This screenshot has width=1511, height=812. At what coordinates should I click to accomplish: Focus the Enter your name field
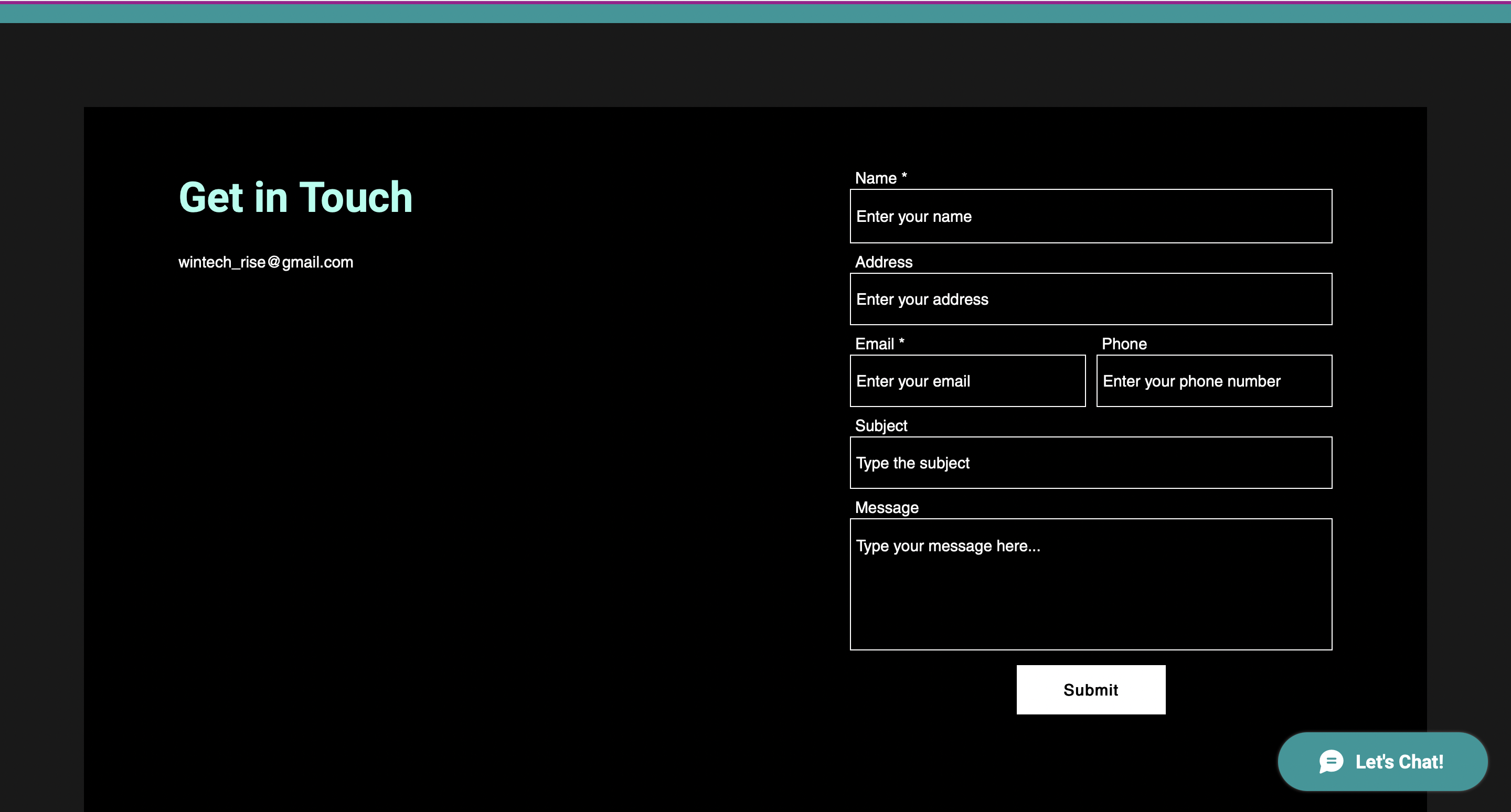click(x=1090, y=216)
